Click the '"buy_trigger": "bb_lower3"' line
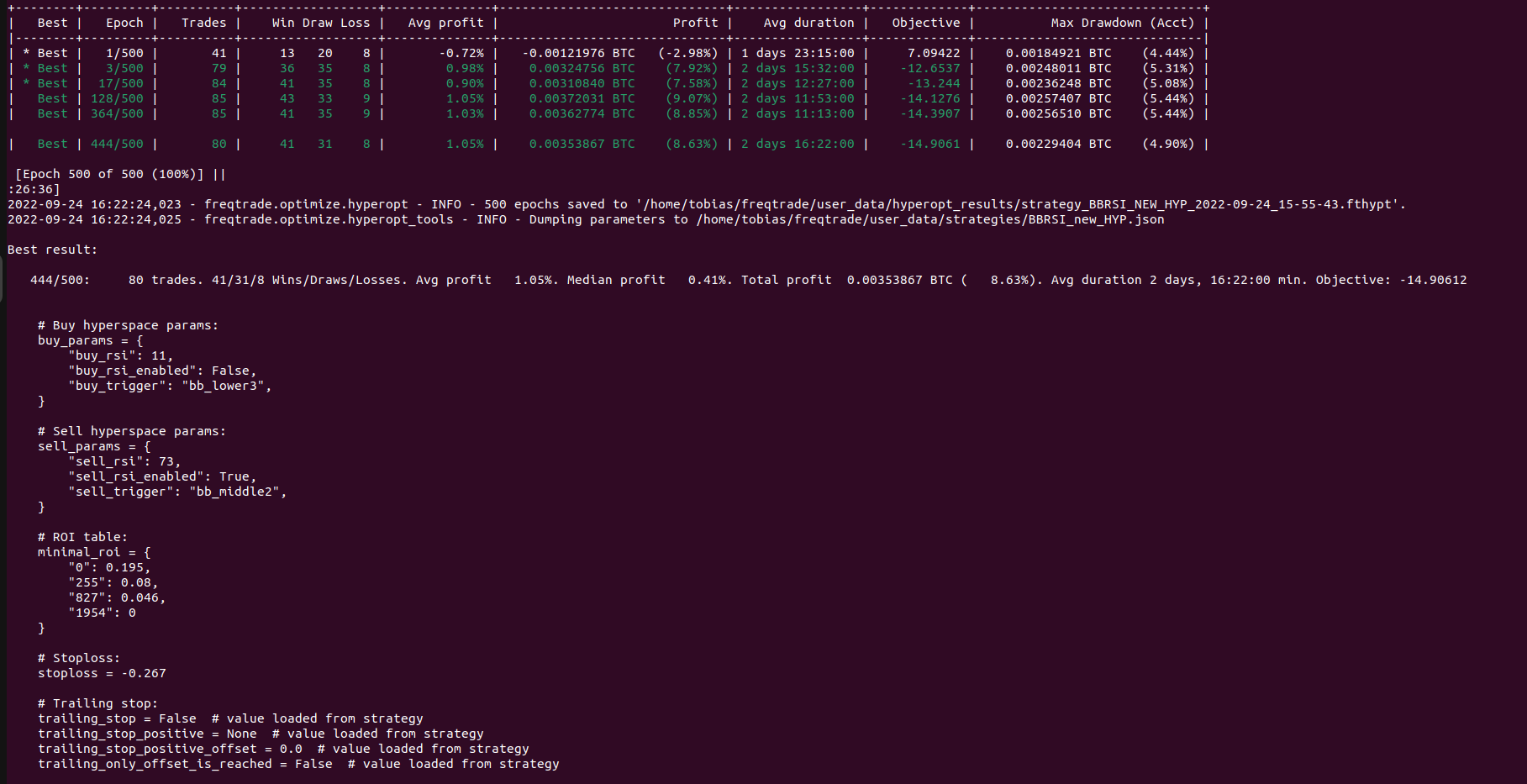The image size is (1527, 784). click(170, 386)
